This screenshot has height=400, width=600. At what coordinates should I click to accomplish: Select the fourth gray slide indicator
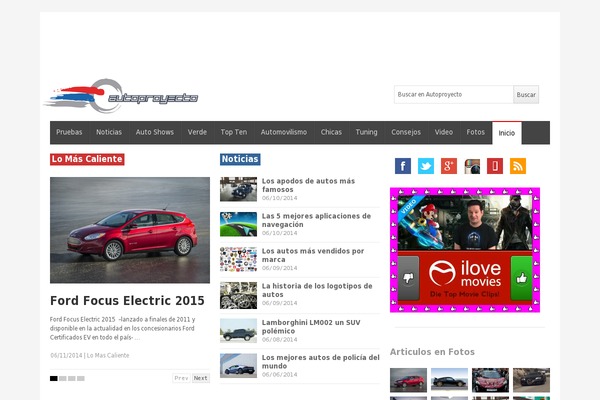click(x=81, y=379)
